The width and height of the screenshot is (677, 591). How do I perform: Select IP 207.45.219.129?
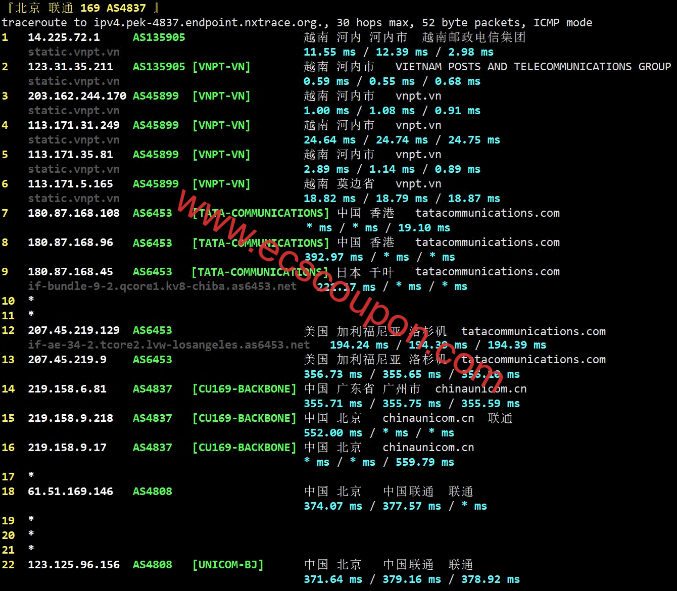[74, 331]
